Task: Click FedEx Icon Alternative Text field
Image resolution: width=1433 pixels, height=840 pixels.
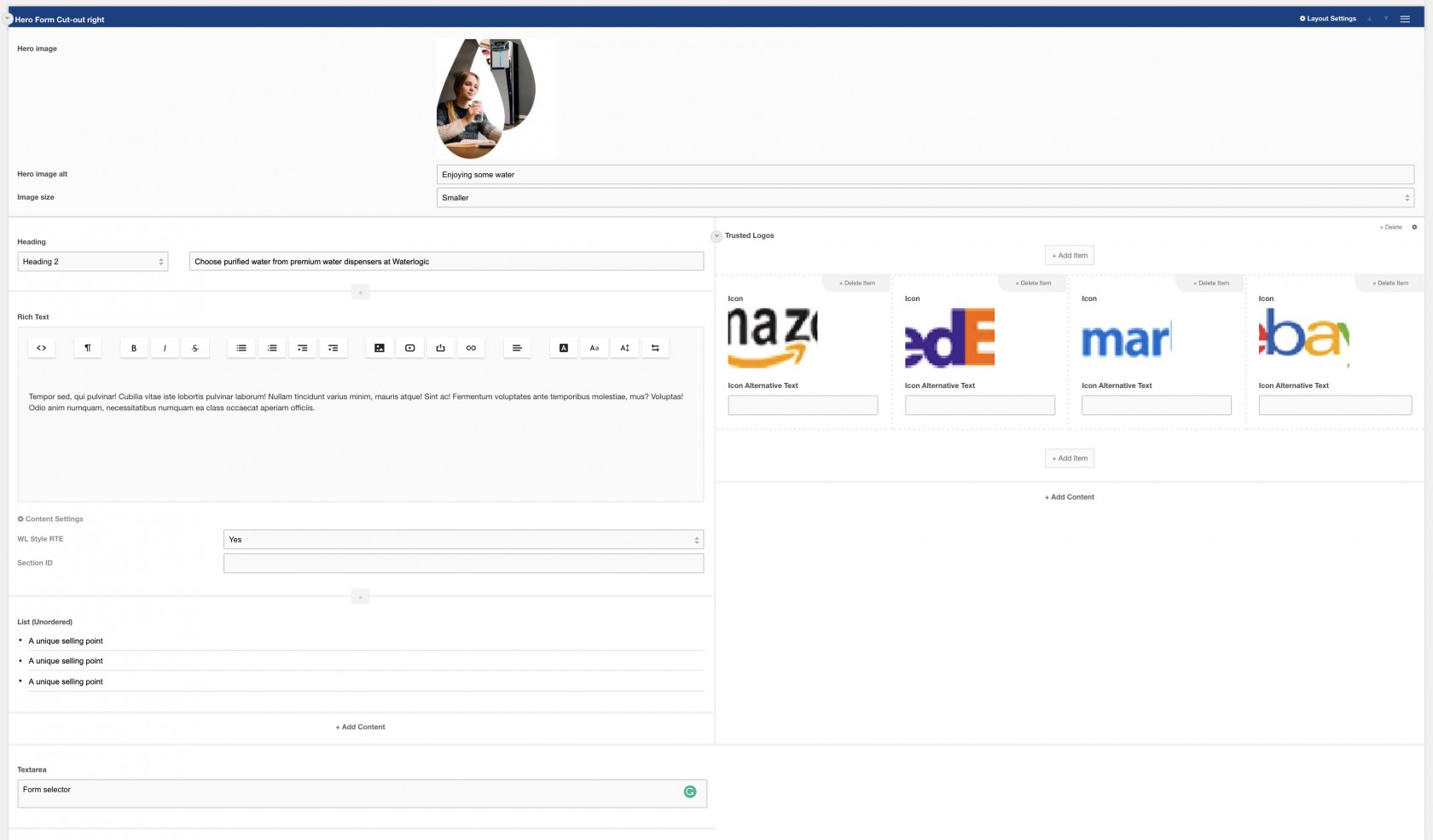Action: 980,405
